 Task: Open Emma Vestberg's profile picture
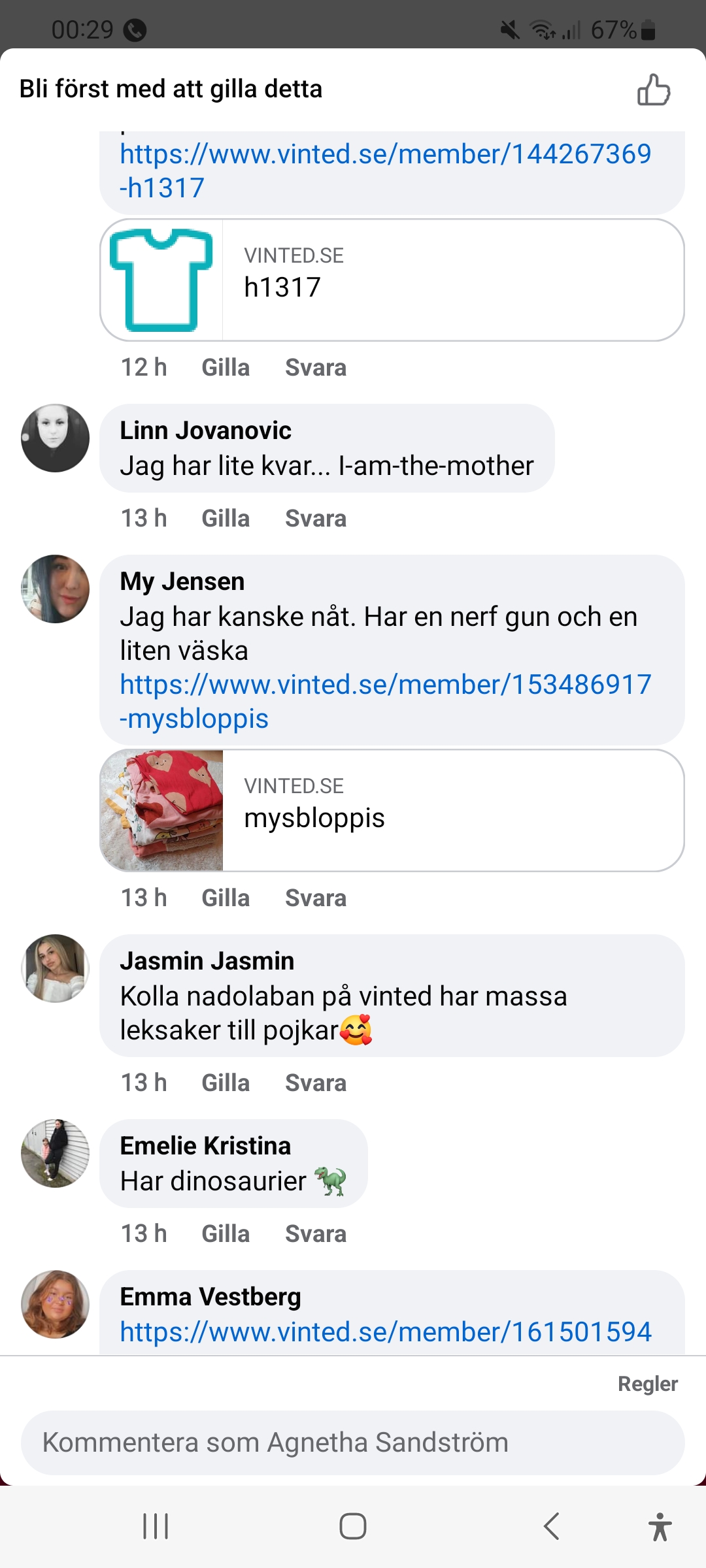(56, 1305)
